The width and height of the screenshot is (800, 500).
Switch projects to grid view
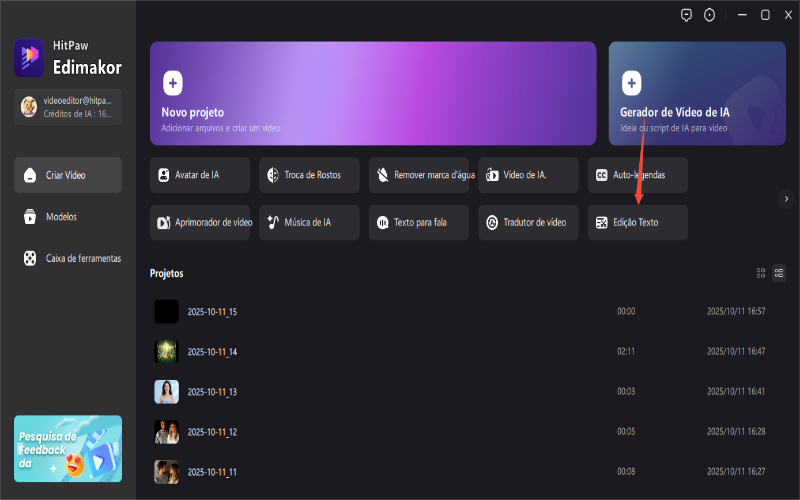coord(761,273)
